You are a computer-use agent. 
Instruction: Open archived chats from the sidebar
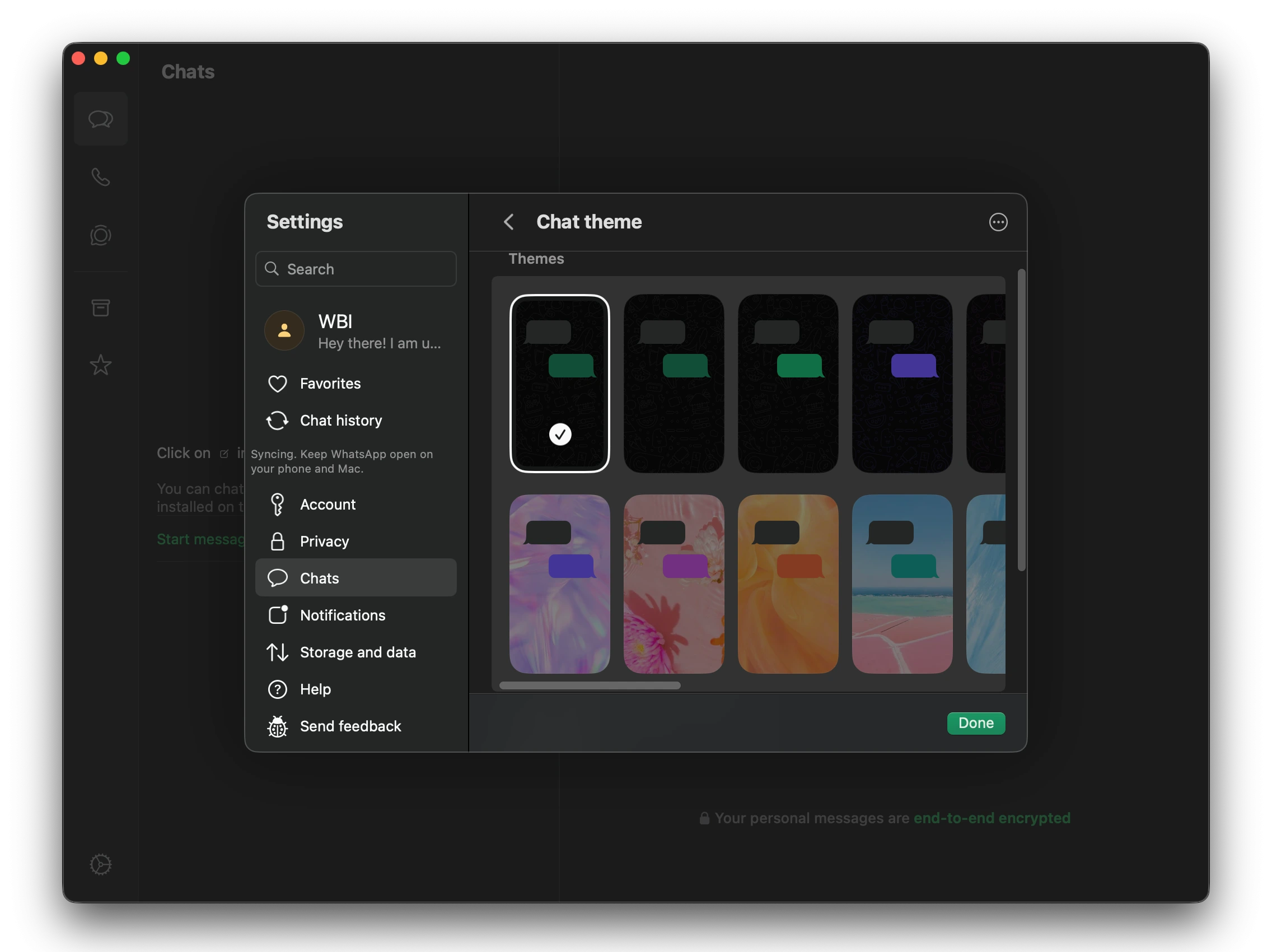(101, 308)
